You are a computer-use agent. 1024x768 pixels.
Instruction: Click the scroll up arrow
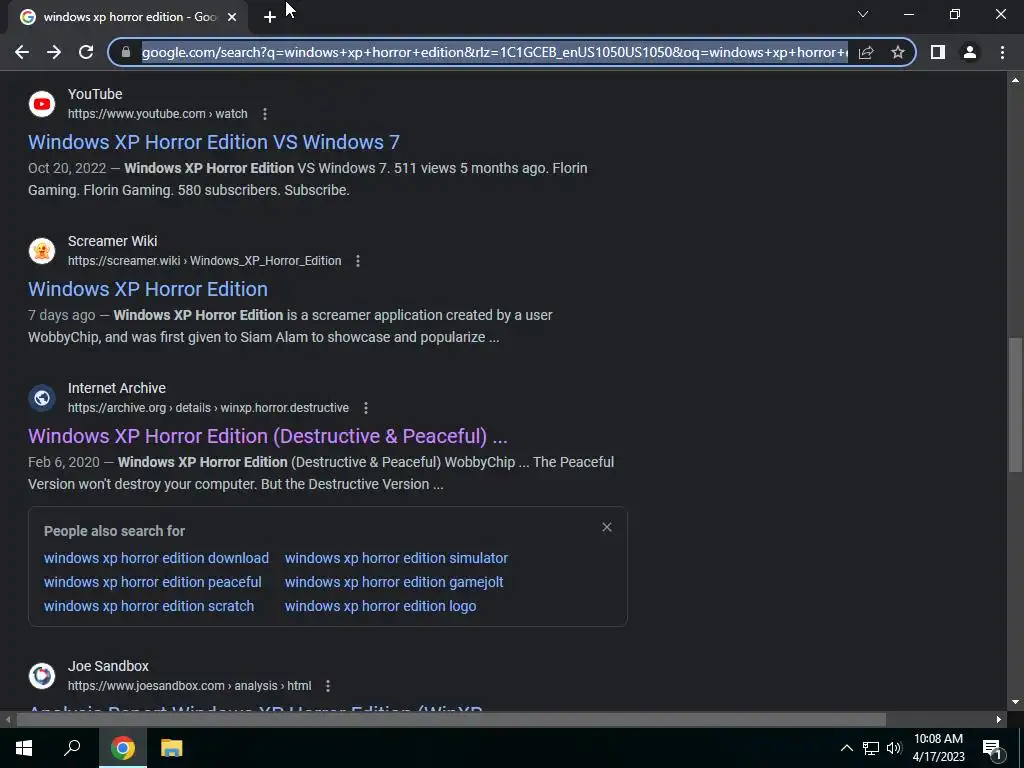pos(1015,80)
